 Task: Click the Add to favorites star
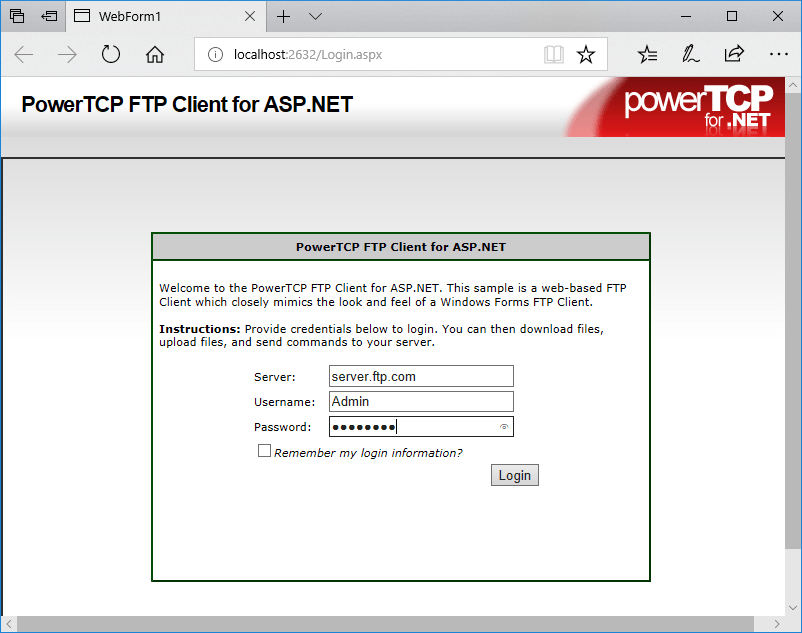click(x=586, y=54)
